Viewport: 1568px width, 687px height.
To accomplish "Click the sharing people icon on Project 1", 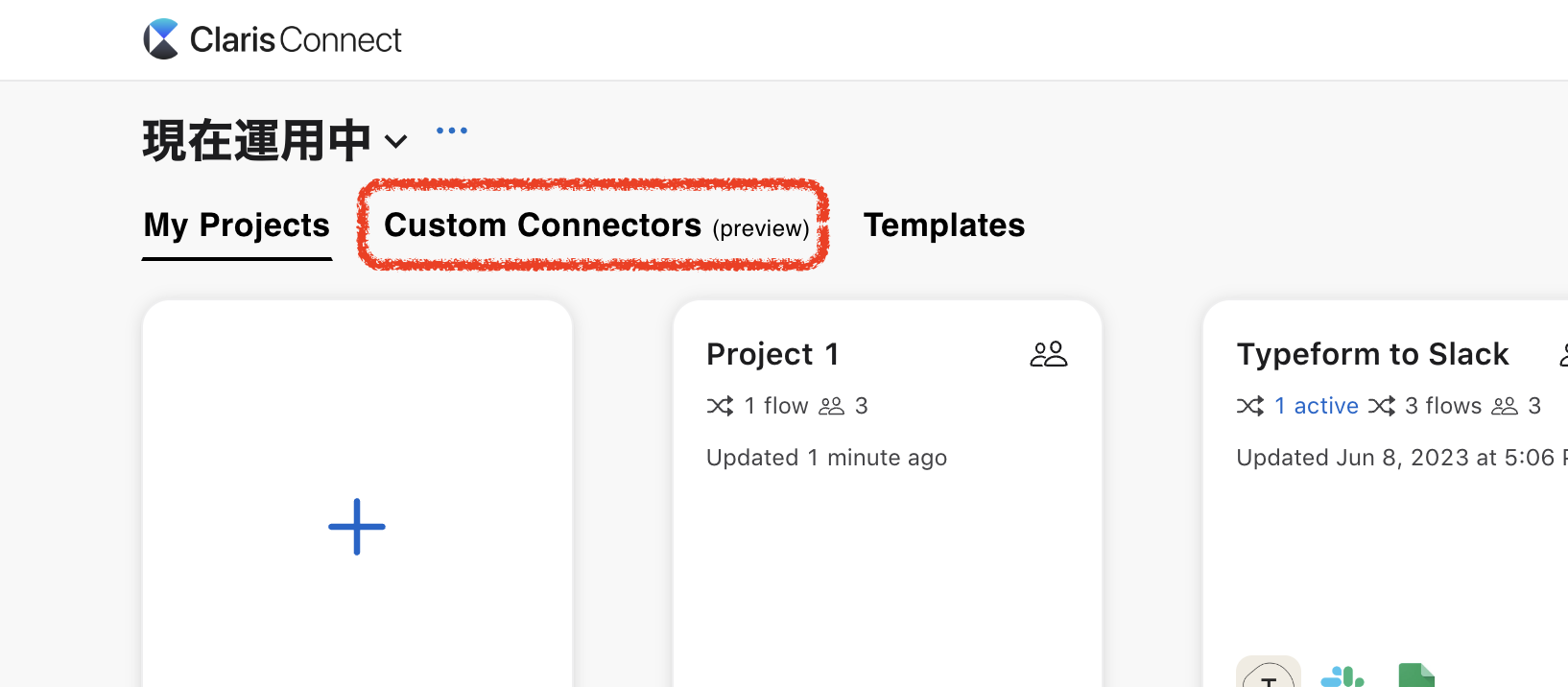I will (x=1048, y=354).
